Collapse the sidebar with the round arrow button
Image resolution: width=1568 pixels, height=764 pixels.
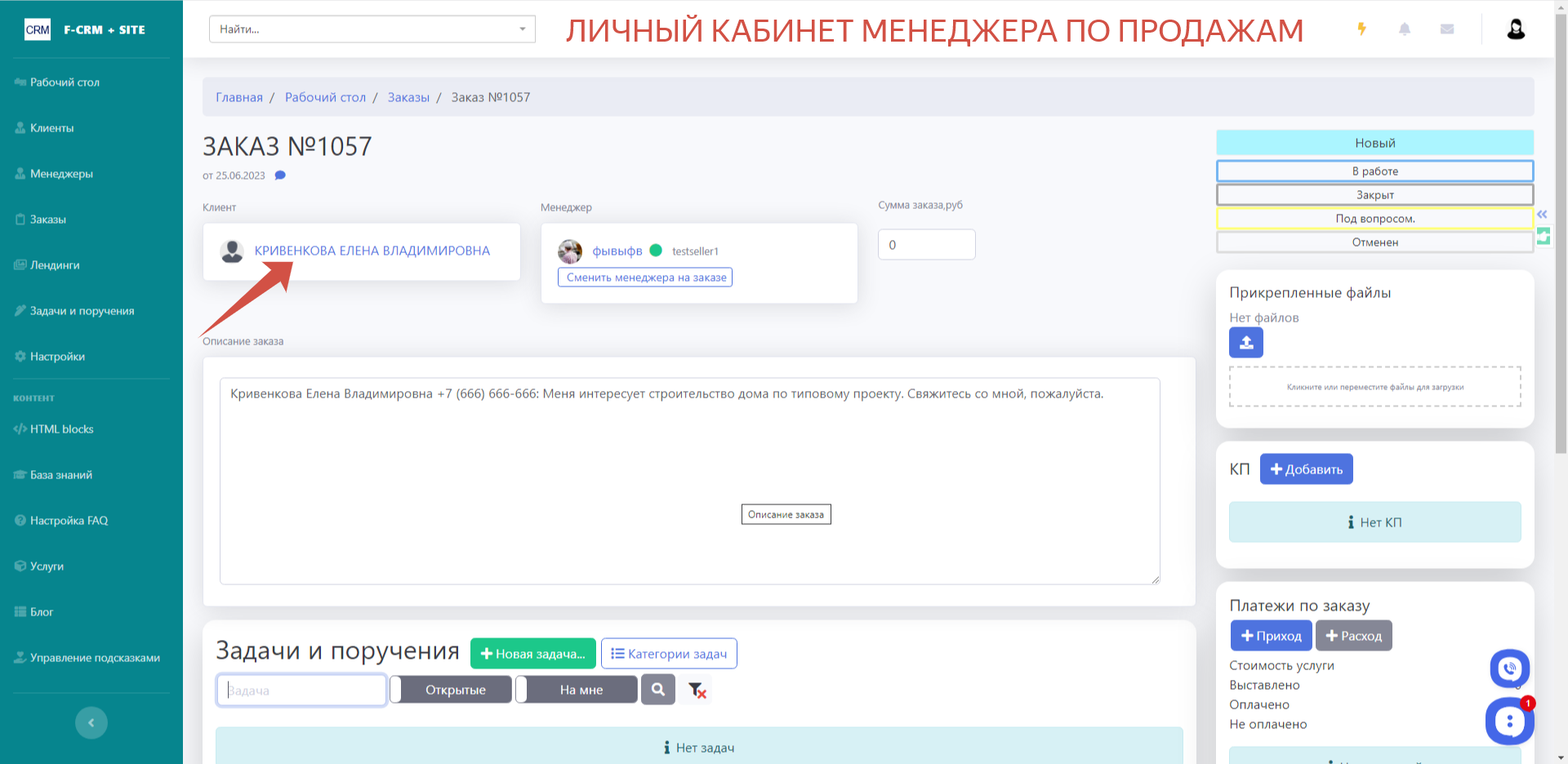91,722
